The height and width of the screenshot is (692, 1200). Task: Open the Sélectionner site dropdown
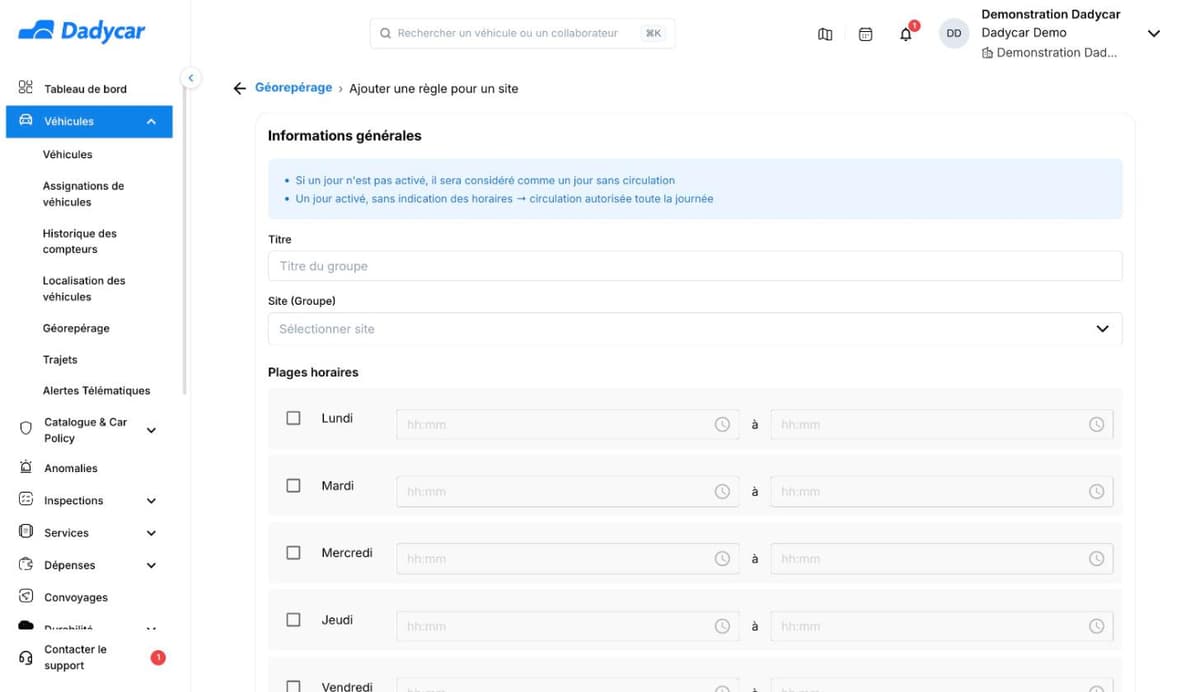695,329
